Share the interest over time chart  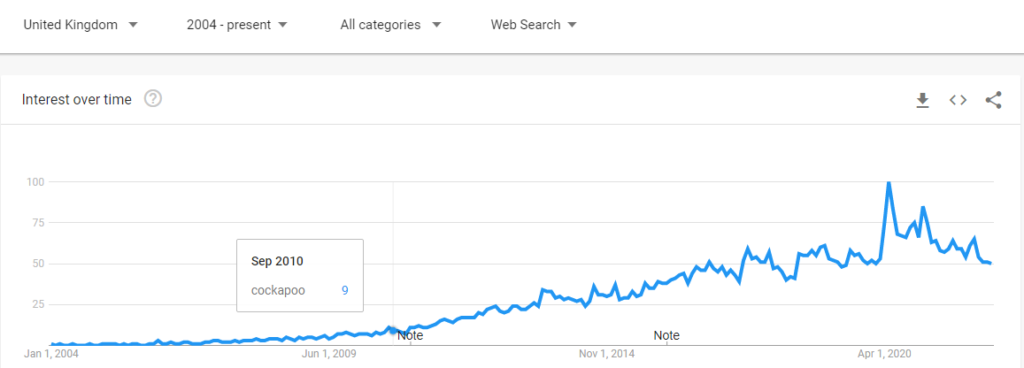pyautogui.click(x=993, y=100)
